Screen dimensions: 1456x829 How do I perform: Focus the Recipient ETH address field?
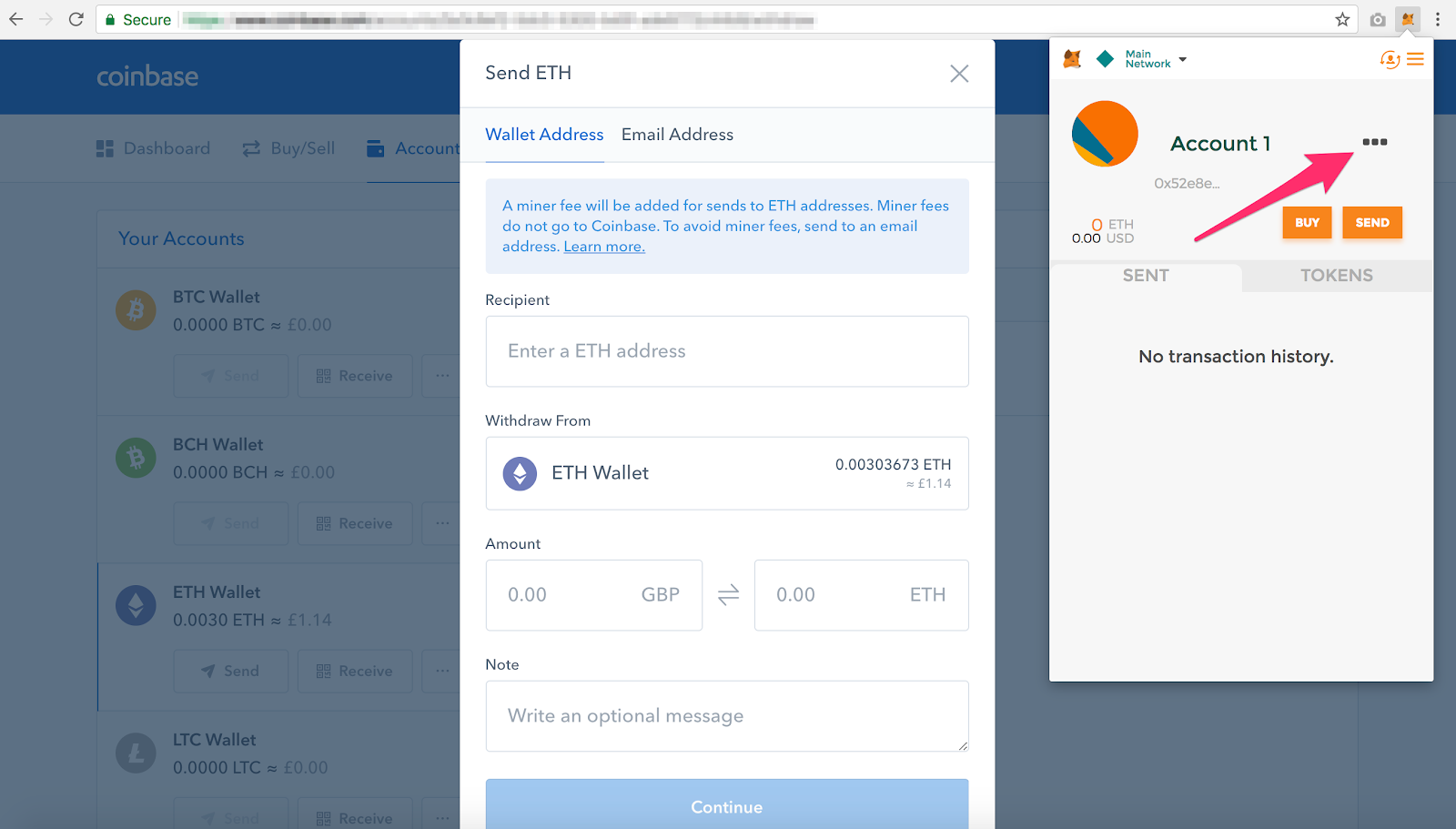pyautogui.click(x=727, y=351)
